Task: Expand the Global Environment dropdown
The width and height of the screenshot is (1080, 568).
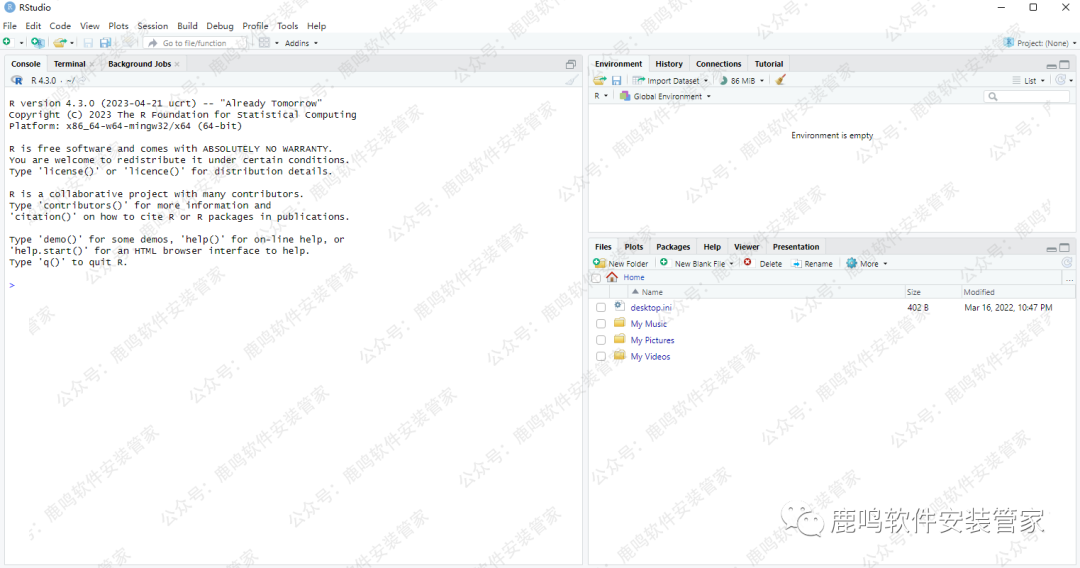Action: click(x=665, y=96)
